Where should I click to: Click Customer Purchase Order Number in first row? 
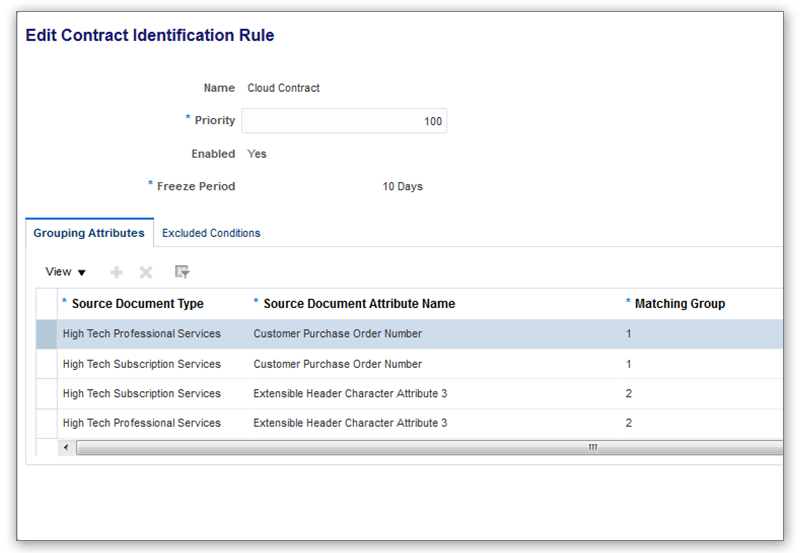(337, 334)
